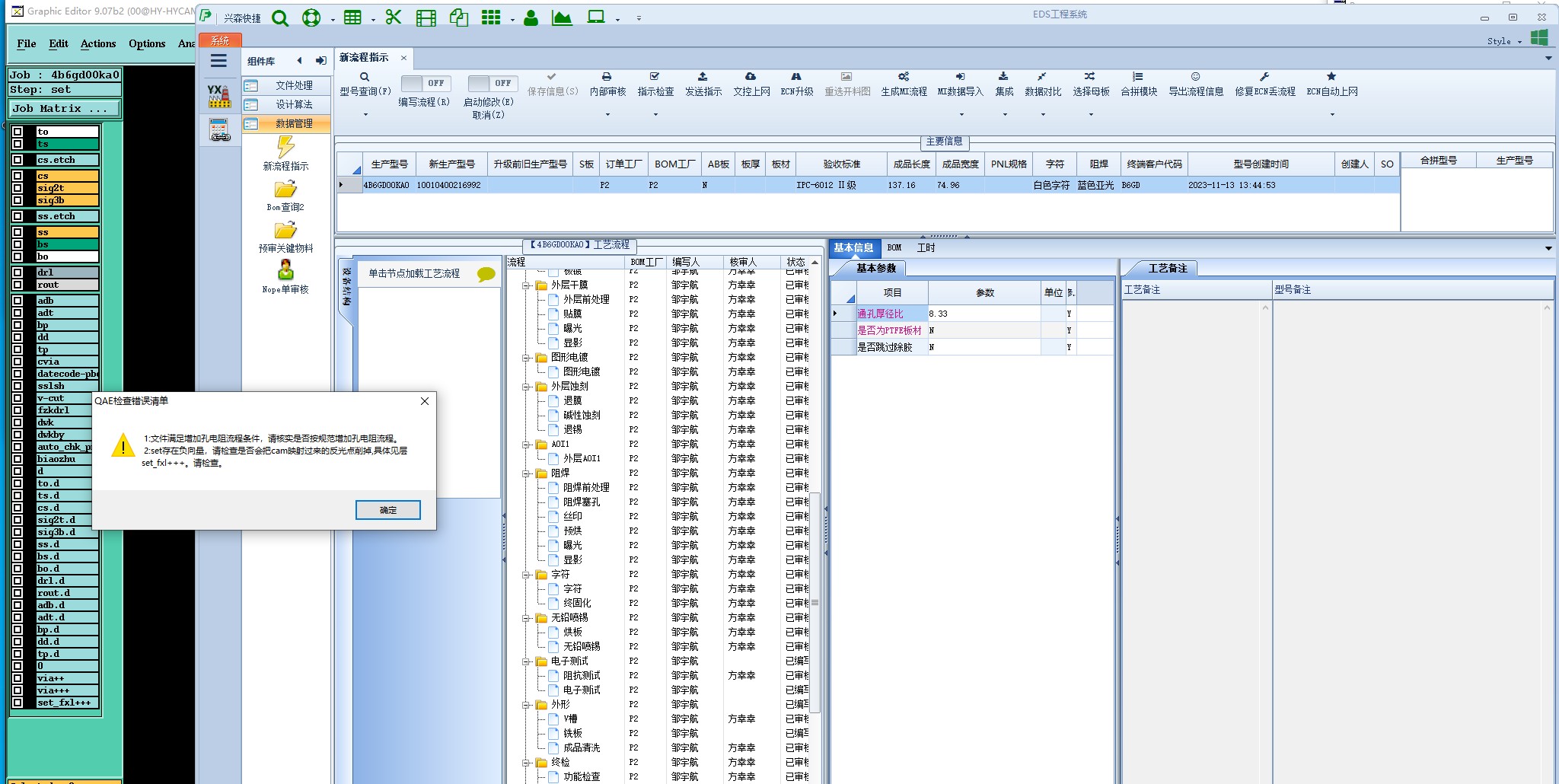Click the YX factory sidebar icon
The width and height of the screenshot is (1559, 784).
(x=219, y=96)
